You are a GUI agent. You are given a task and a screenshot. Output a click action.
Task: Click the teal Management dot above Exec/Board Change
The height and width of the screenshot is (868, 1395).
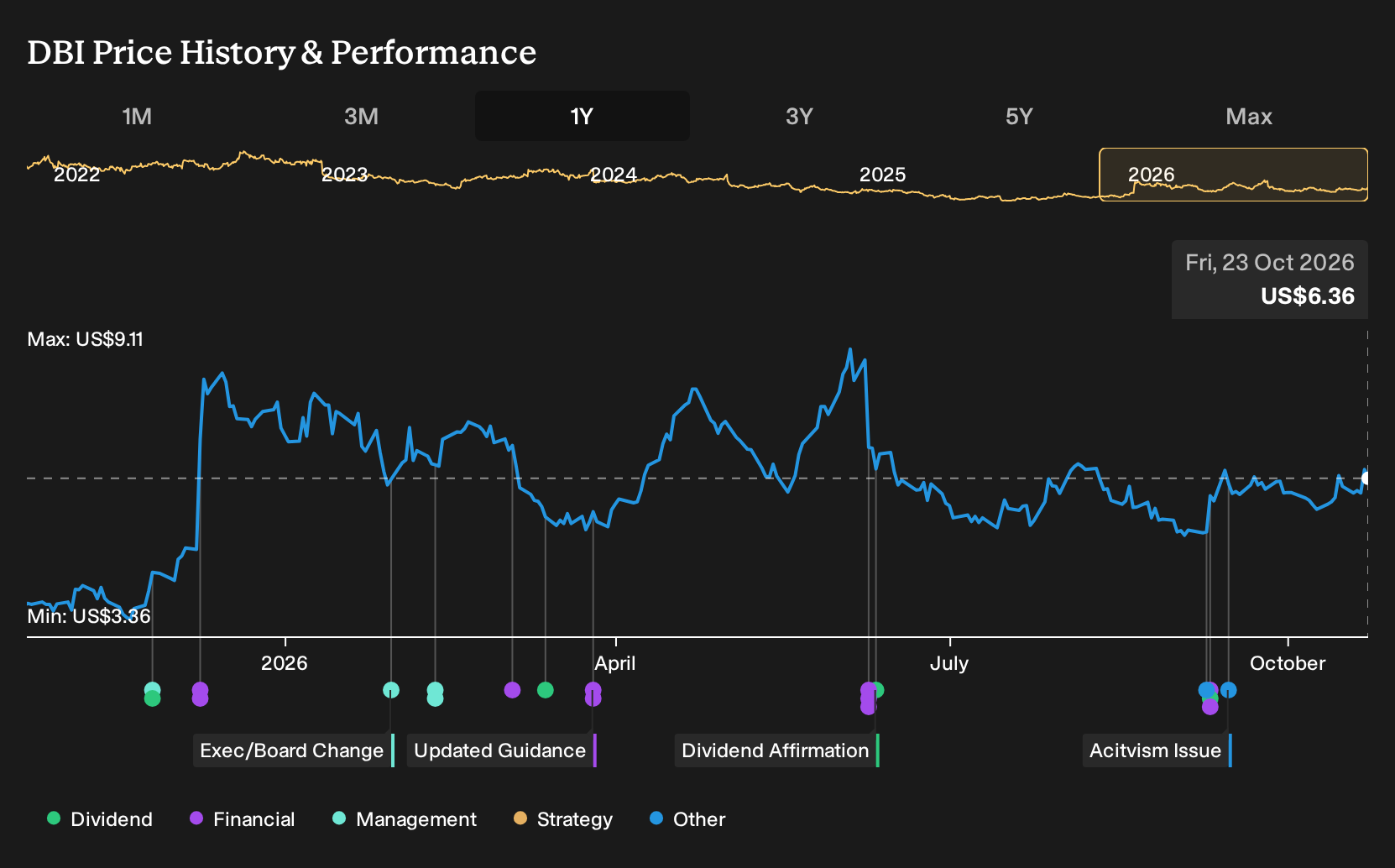(391, 690)
